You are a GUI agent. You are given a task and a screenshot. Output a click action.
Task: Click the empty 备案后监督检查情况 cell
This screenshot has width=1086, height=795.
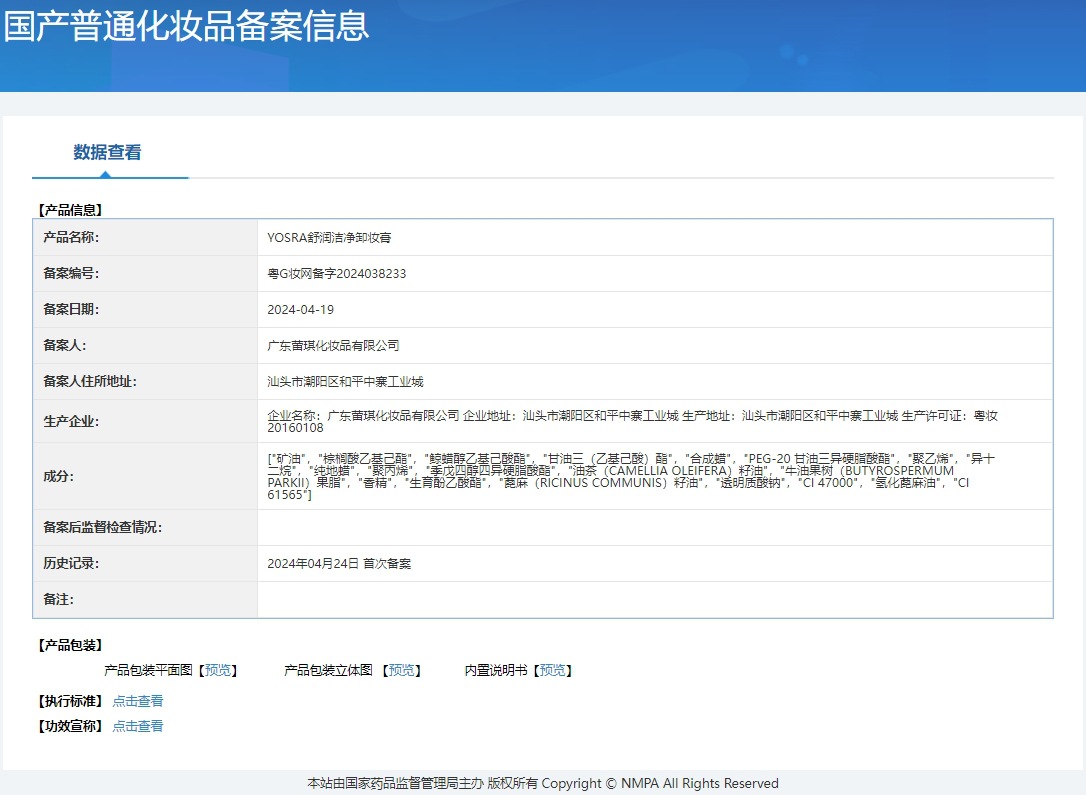(655, 528)
